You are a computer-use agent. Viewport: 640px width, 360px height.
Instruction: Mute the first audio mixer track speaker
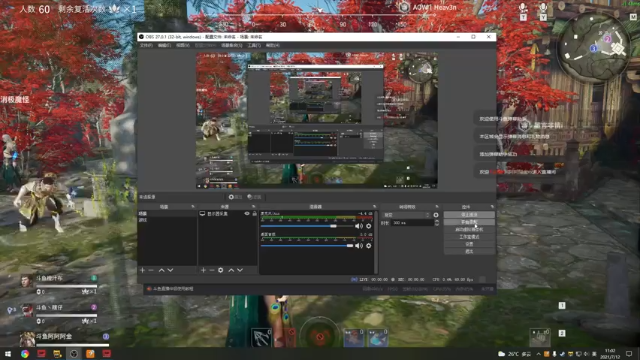359,226
